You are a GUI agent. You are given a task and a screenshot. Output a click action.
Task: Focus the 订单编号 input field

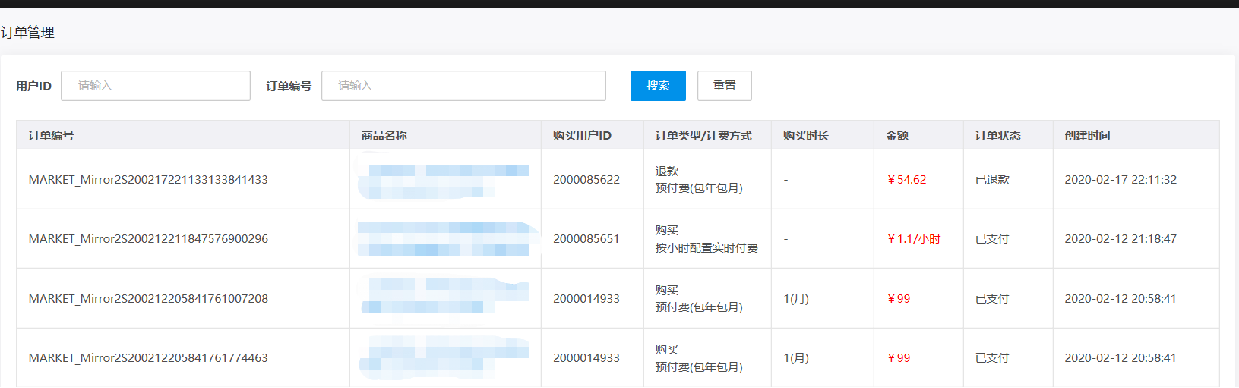click(x=463, y=86)
